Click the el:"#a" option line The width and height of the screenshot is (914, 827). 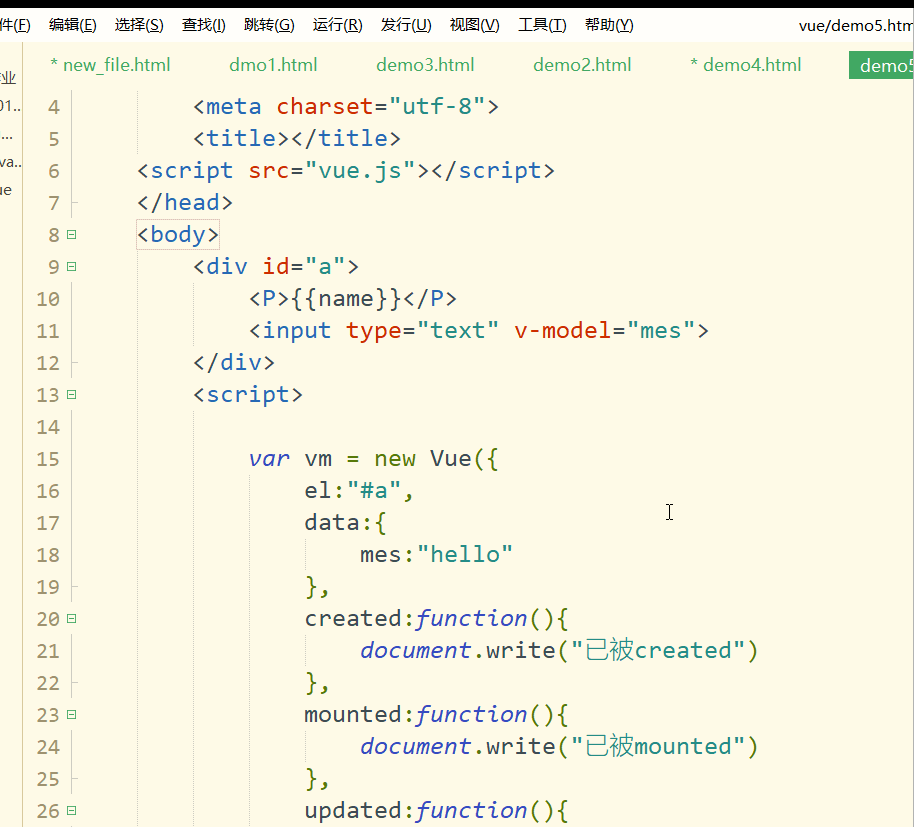point(359,491)
